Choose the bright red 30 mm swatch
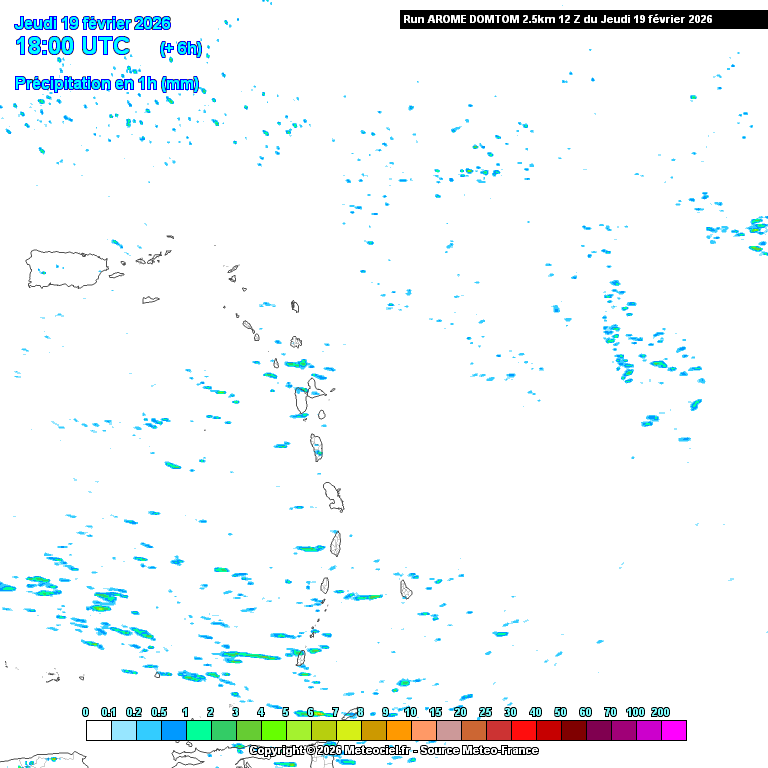The height and width of the screenshot is (768, 768). [x=523, y=731]
